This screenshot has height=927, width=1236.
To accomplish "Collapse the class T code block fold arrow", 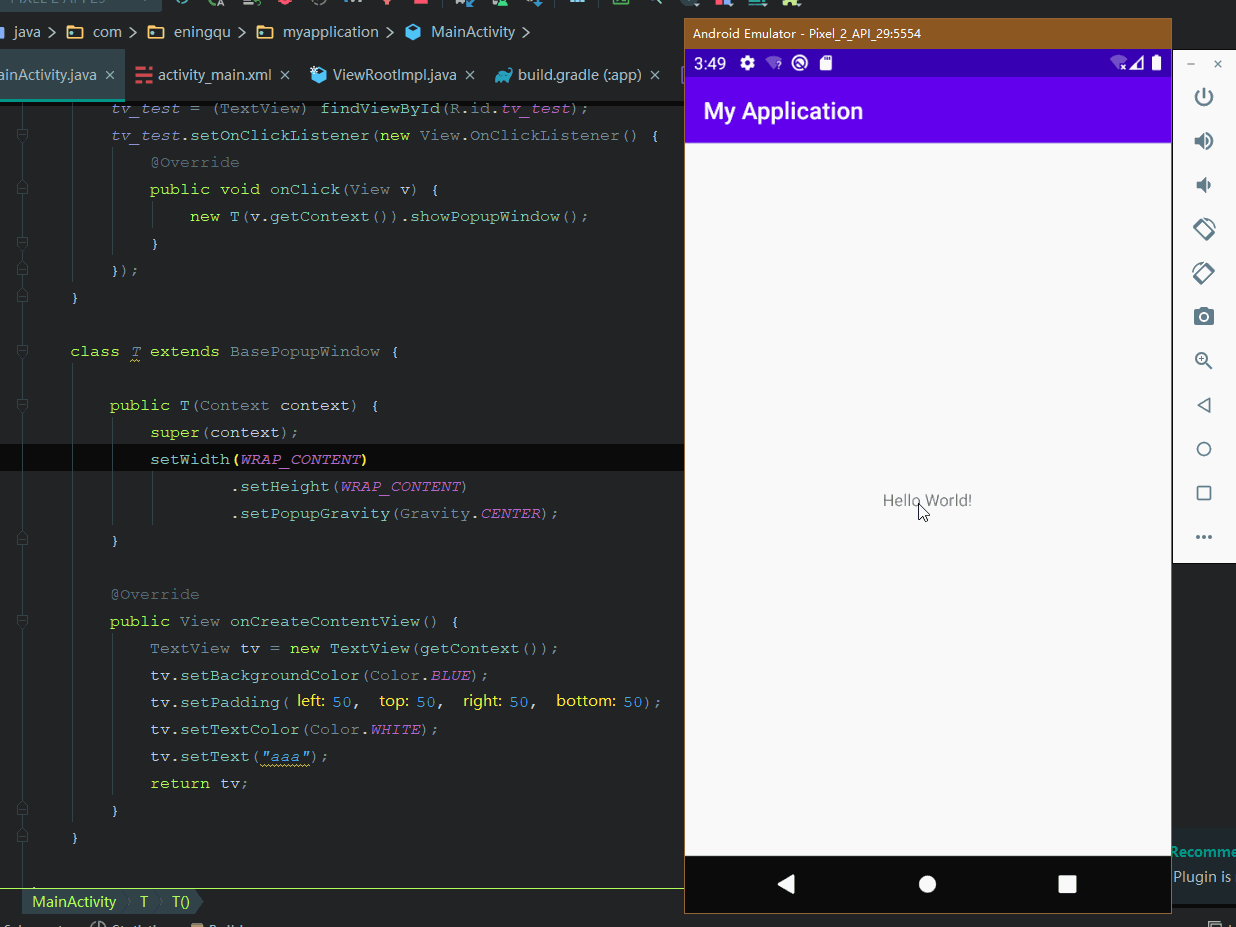I will 20,351.
